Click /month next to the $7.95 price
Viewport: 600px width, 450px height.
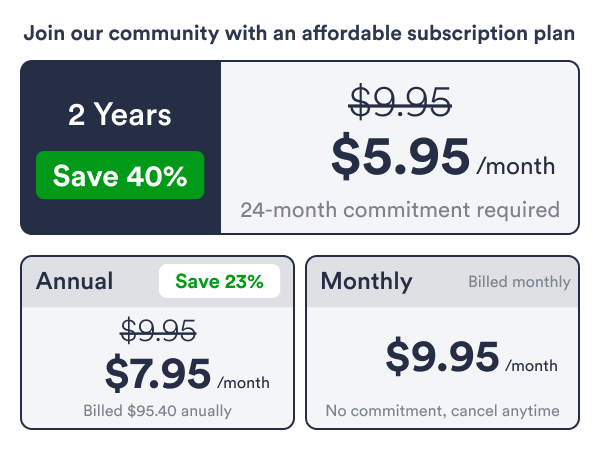coord(243,382)
